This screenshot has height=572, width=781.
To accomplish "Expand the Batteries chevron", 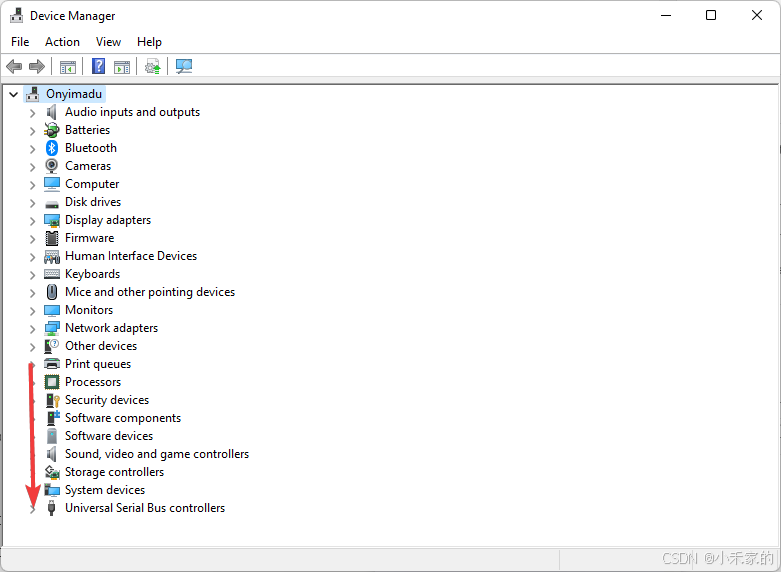I will point(32,131).
